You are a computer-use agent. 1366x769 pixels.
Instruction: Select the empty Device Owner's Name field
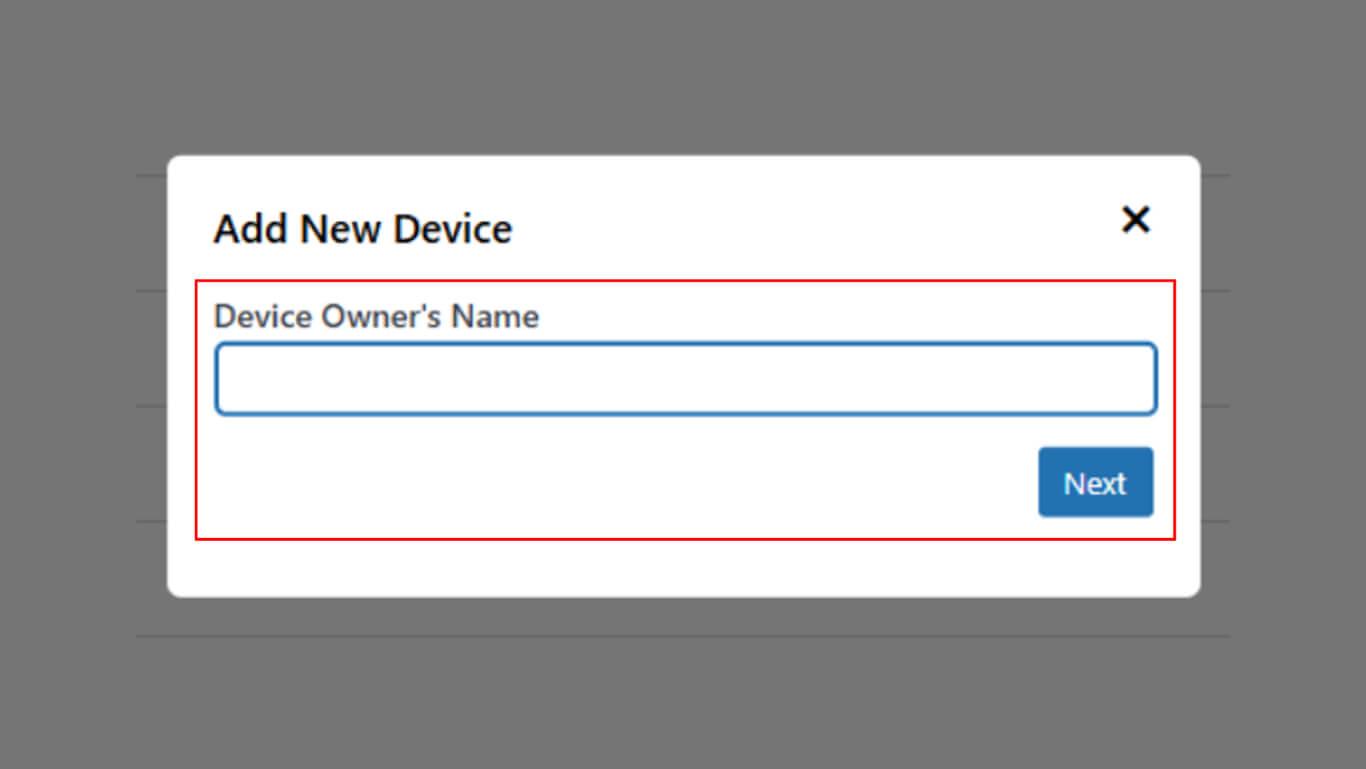[x=685, y=379]
